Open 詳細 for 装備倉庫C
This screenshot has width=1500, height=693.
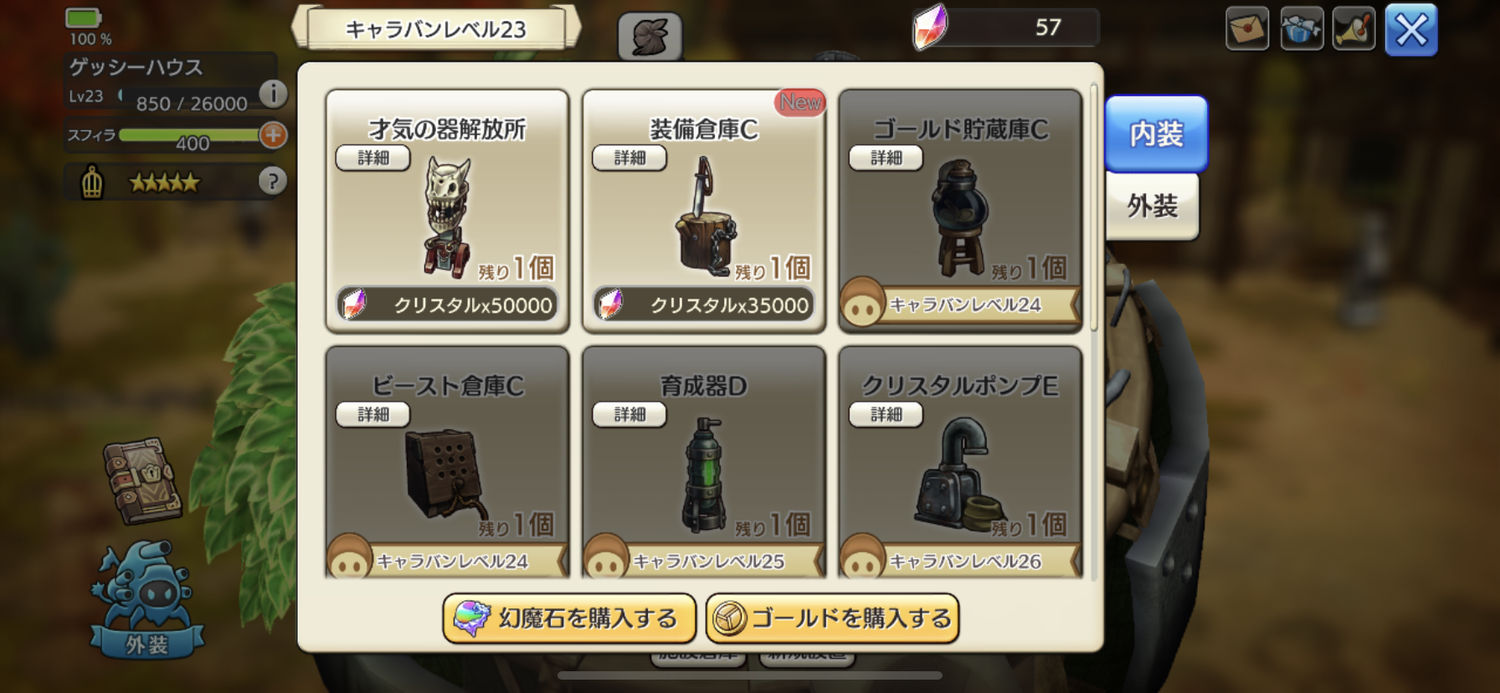[630, 158]
